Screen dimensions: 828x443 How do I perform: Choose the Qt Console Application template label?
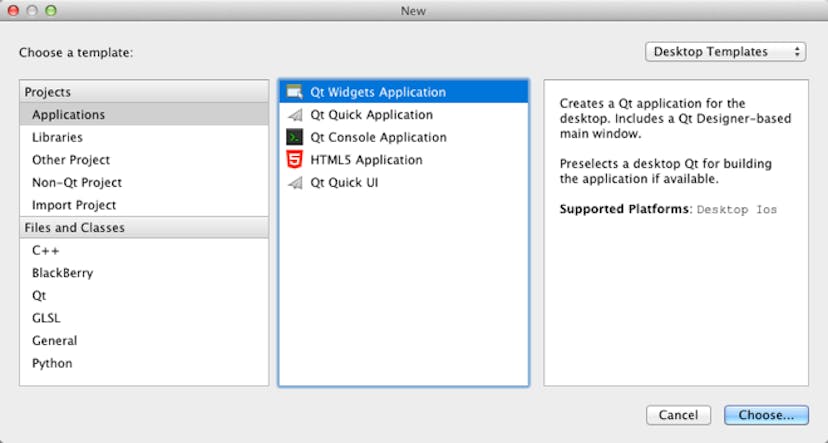(x=378, y=137)
